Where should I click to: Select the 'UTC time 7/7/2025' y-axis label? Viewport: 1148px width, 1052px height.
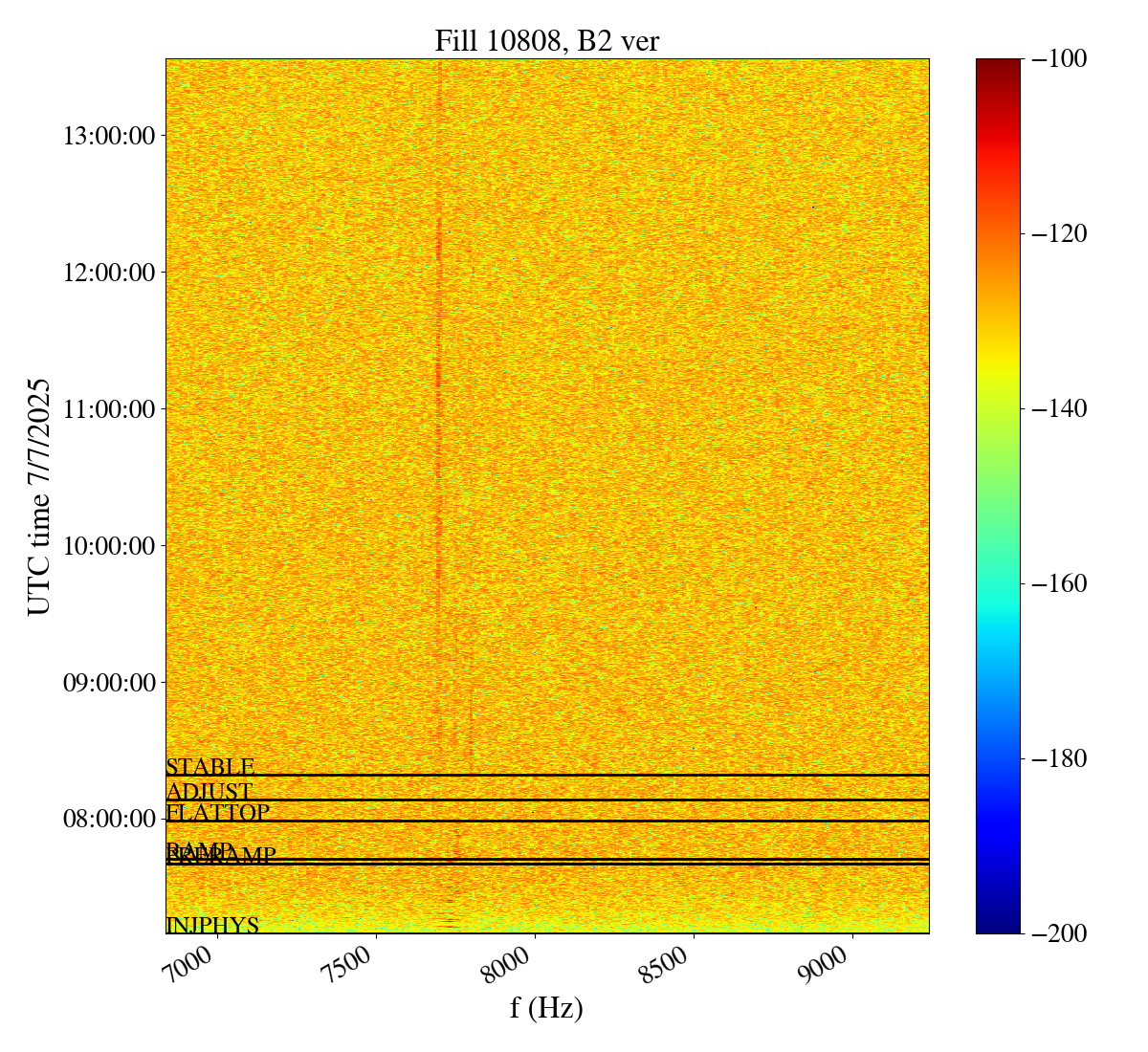pos(38,496)
